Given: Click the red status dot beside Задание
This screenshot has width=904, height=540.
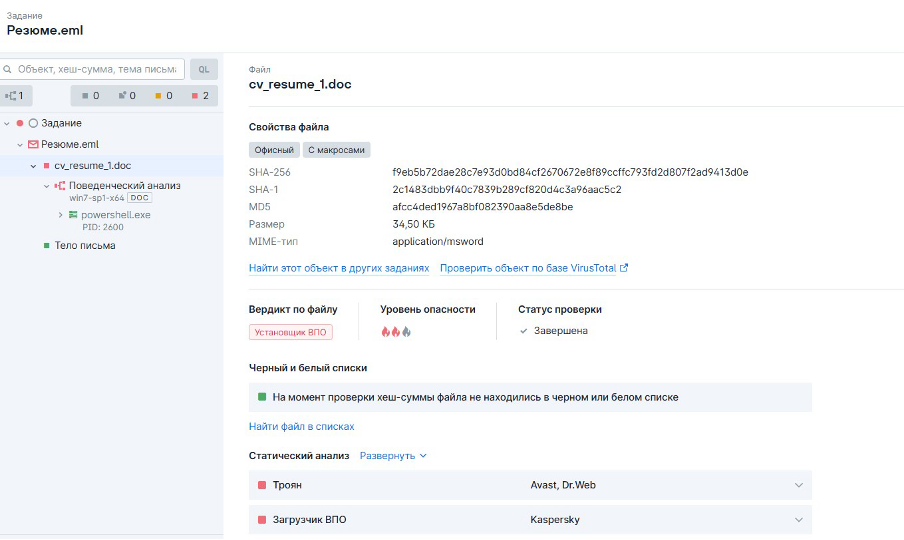Looking at the screenshot, I should (20, 123).
